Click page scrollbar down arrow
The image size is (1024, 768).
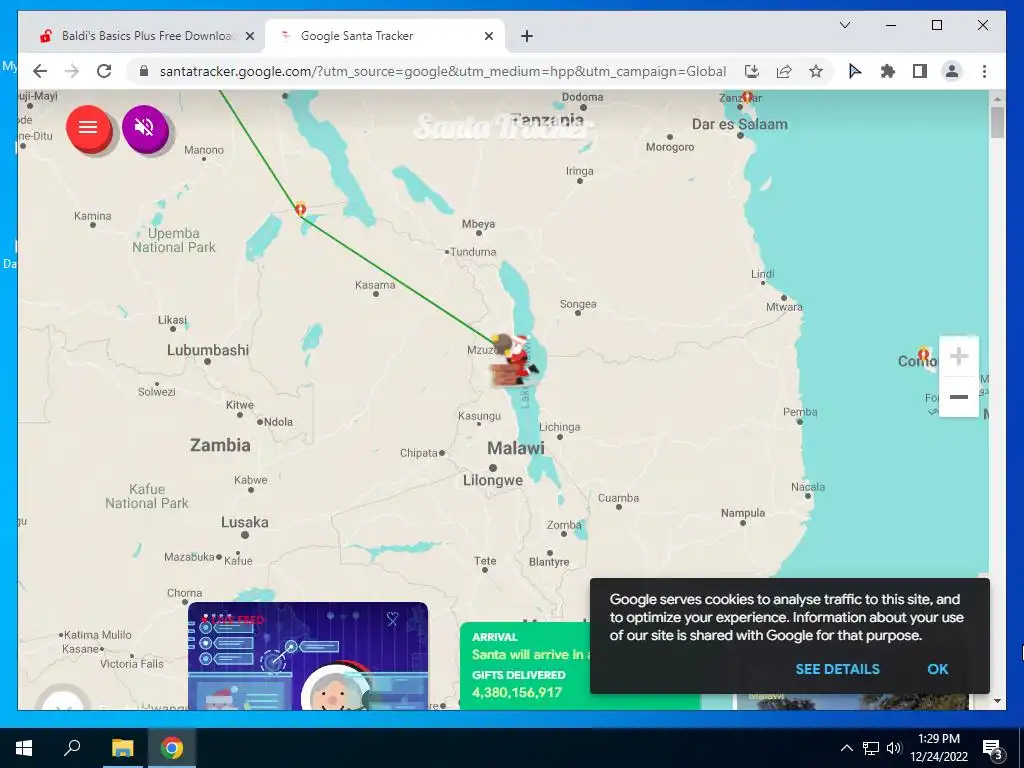[997, 701]
